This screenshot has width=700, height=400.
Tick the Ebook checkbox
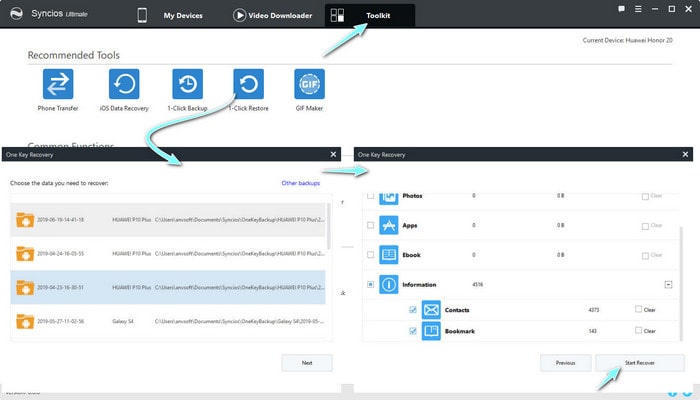[371, 255]
